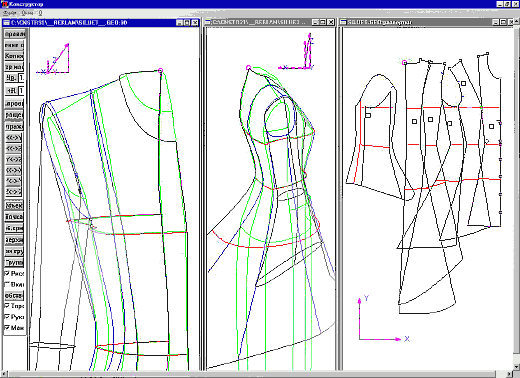This screenshot has width=520, height=378.
Task: Toggle the 'Рук' checkbox
Action: (7, 317)
